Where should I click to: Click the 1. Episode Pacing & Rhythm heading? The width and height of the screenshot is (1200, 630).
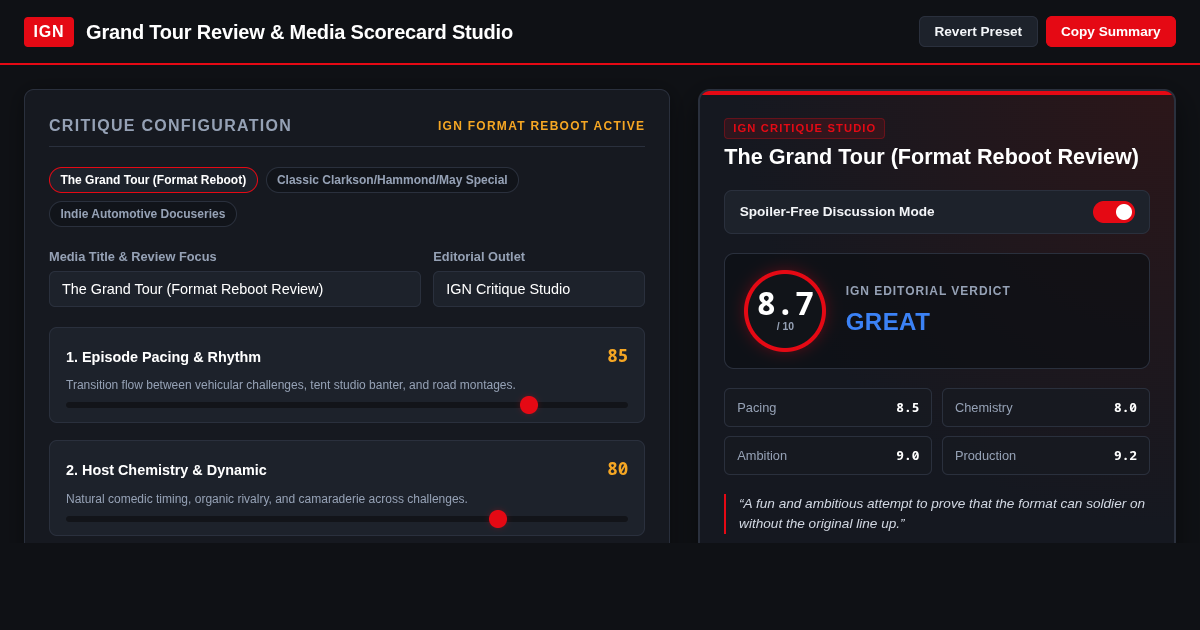coord(163,357)
